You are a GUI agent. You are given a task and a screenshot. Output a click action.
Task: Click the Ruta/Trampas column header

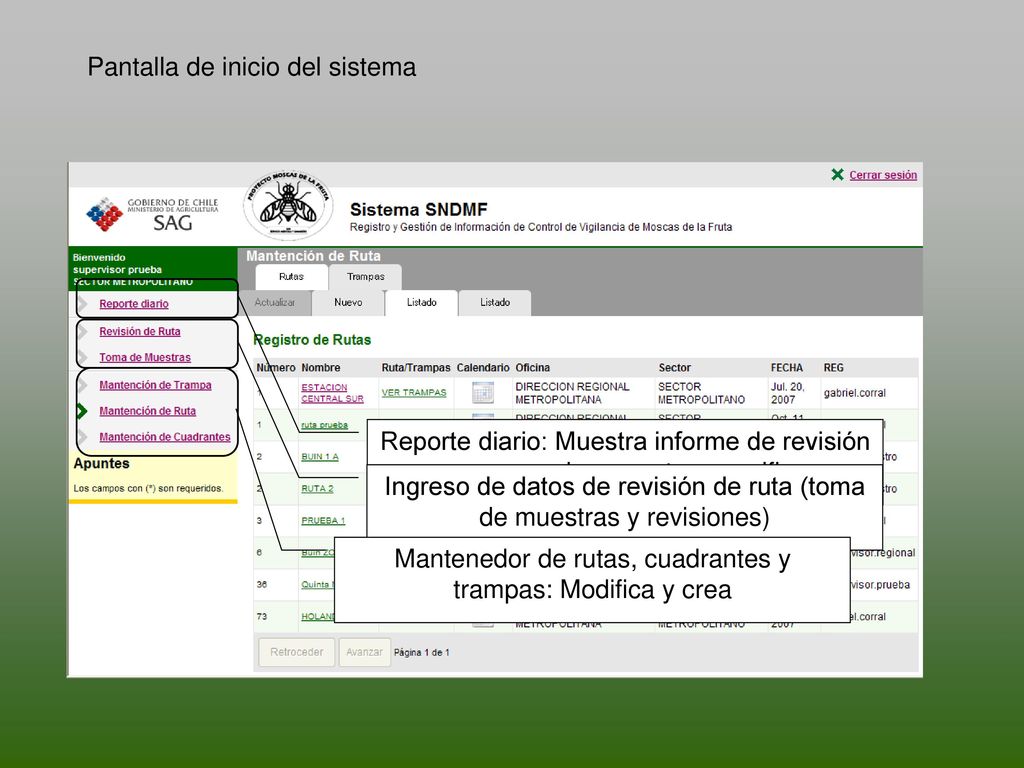click(416, 368)
